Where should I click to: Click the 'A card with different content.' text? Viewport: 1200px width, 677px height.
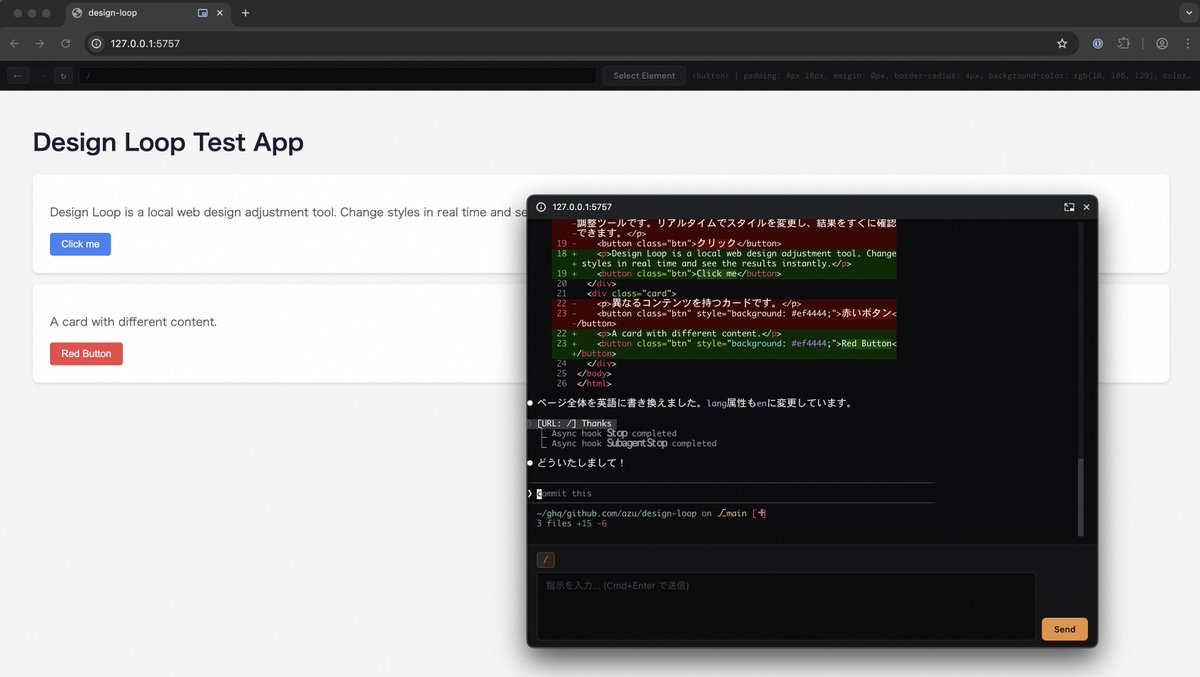pos(133,322)
